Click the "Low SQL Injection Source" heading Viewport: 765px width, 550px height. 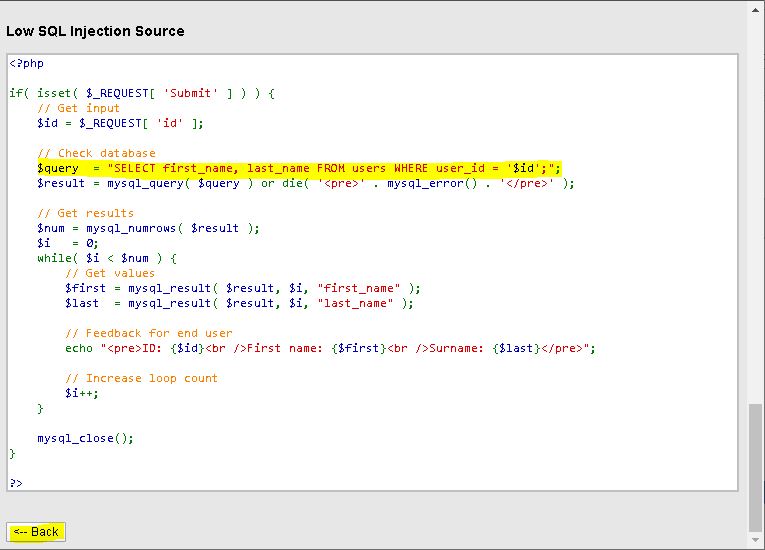(x=95, y=31)
